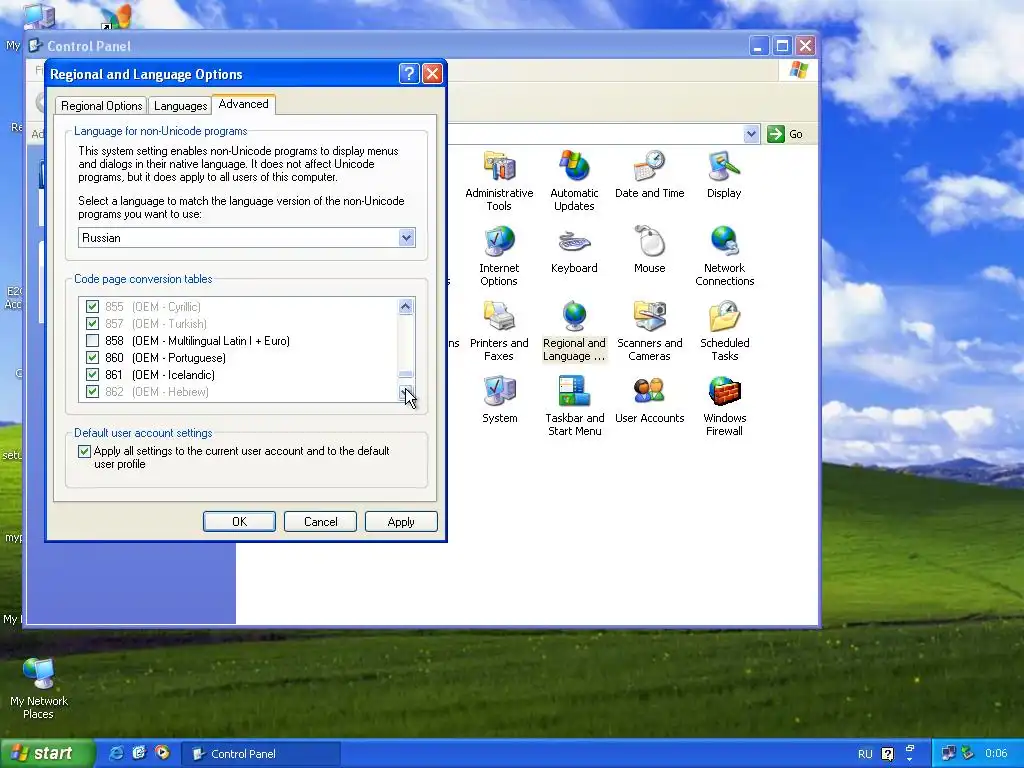The width and height of the screenshot is (1024, 768).
Task: Select My Network Places desktop icon
Action: [x=39, y=674]
